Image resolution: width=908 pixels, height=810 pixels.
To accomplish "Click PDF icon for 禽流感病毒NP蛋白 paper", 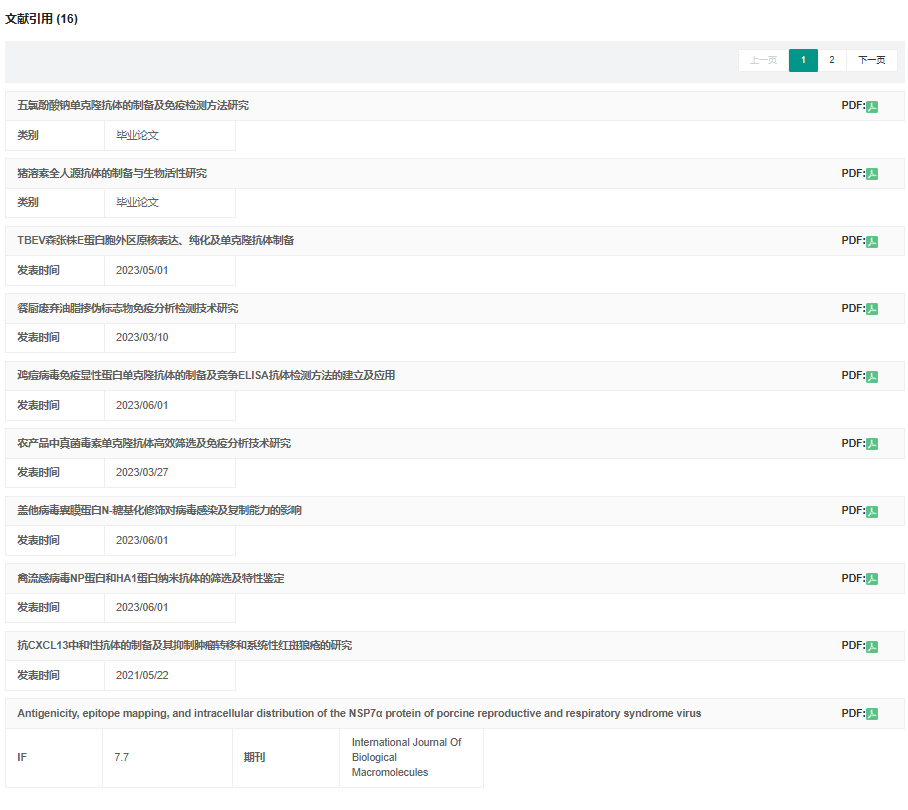I will 872,579.
